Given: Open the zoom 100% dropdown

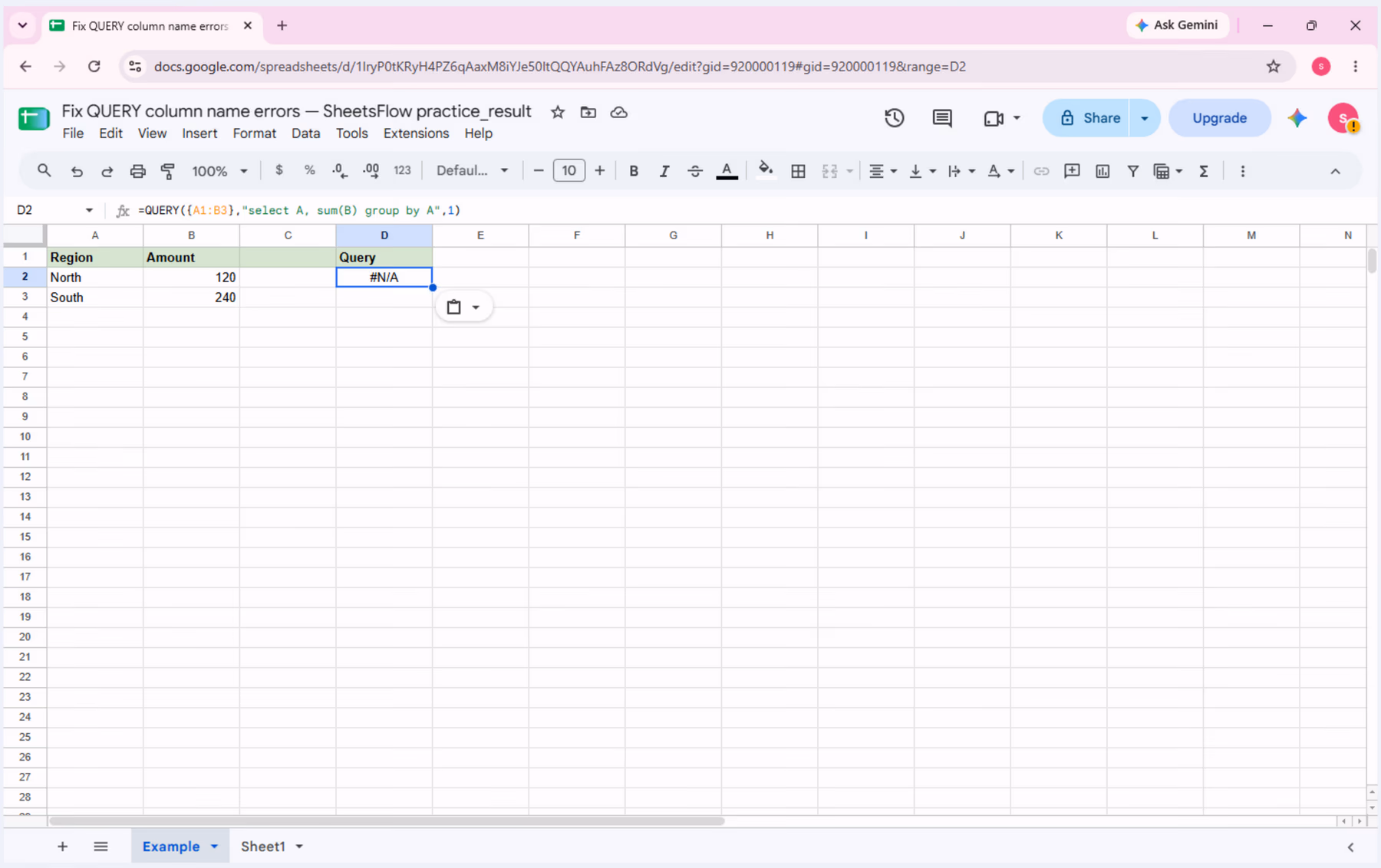Looking at the screenshot, I should pyautogui.click(x=219, y=171).
